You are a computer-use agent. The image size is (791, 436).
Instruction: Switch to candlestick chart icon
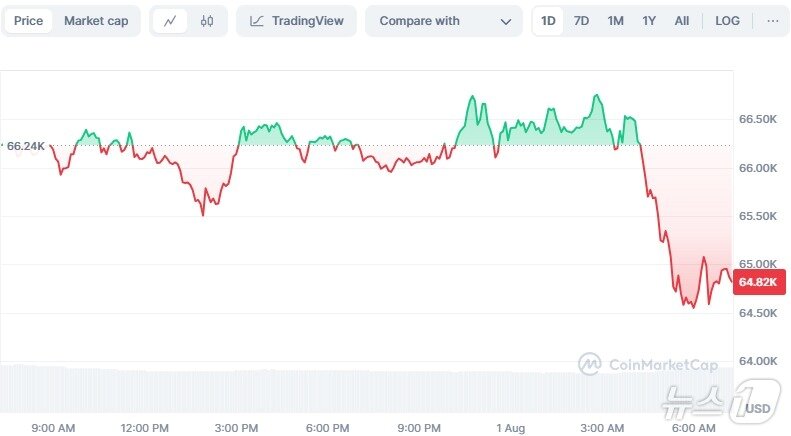point(207,21)
